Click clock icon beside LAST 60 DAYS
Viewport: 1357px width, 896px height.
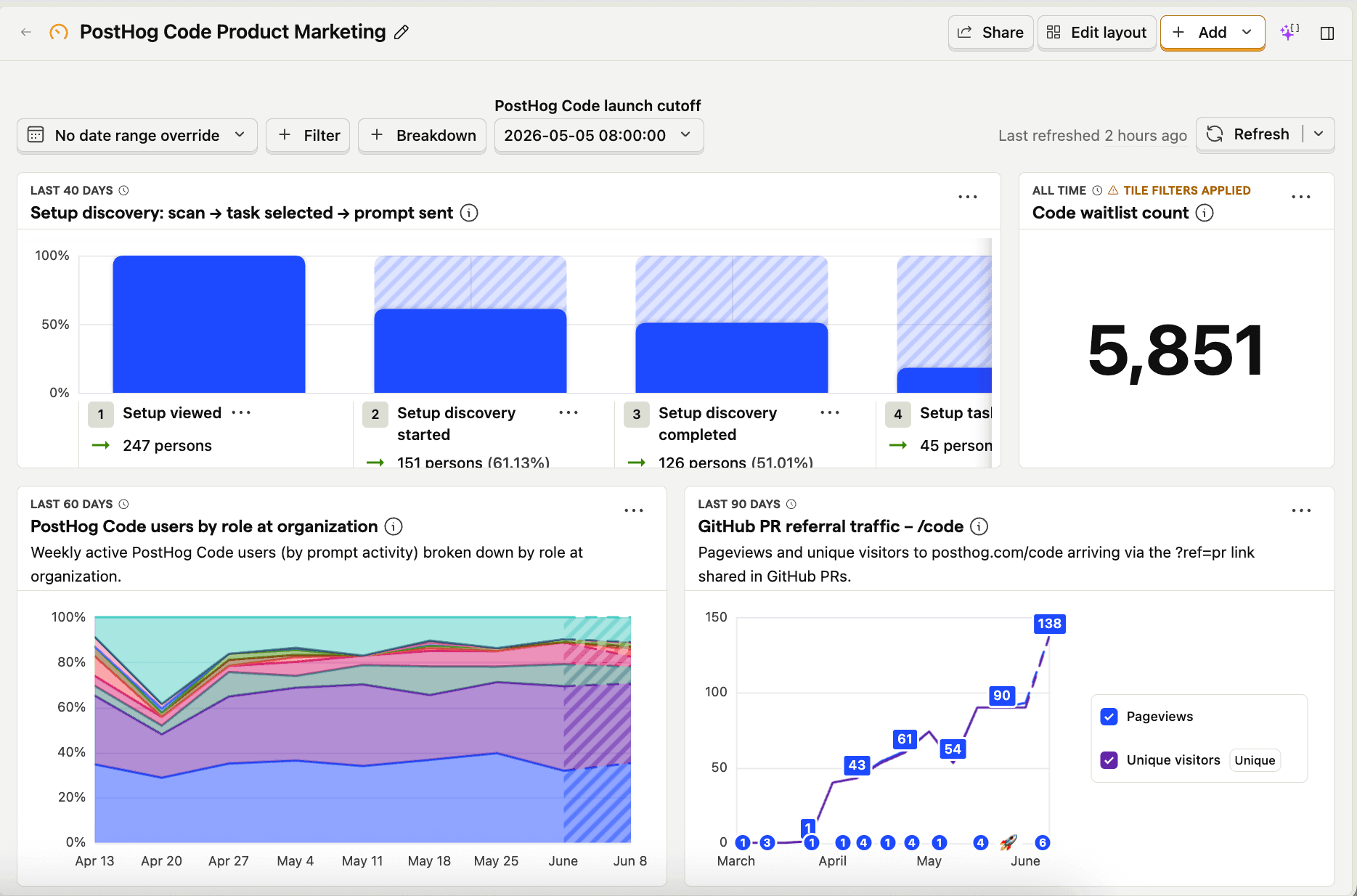123,504
